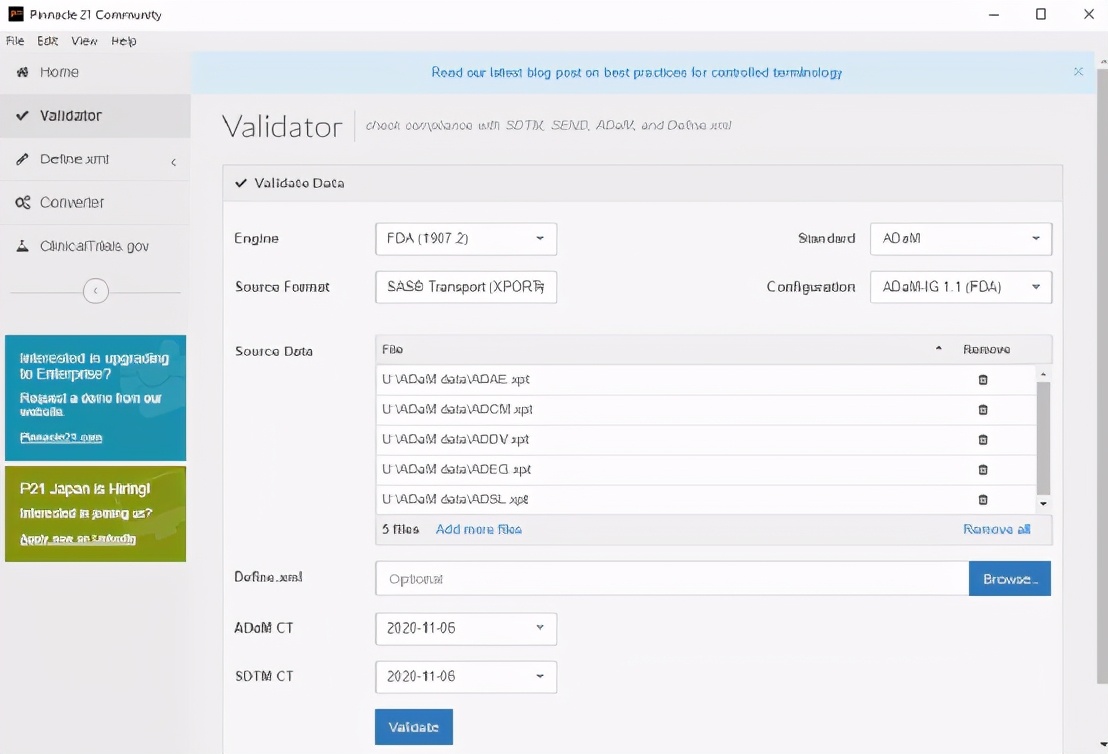Screen dimensions: 1108x754
Task: Click Remove all link
Action: pyautogui.click(x=996, y=529)
